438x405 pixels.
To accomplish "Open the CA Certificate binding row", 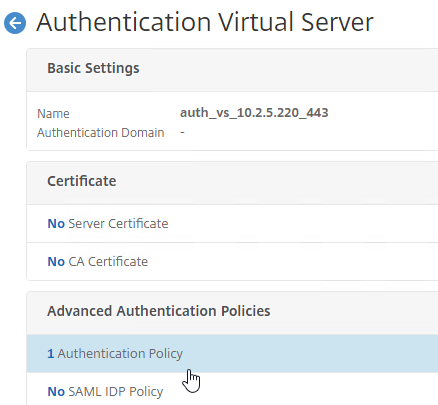I will point(232,262).
